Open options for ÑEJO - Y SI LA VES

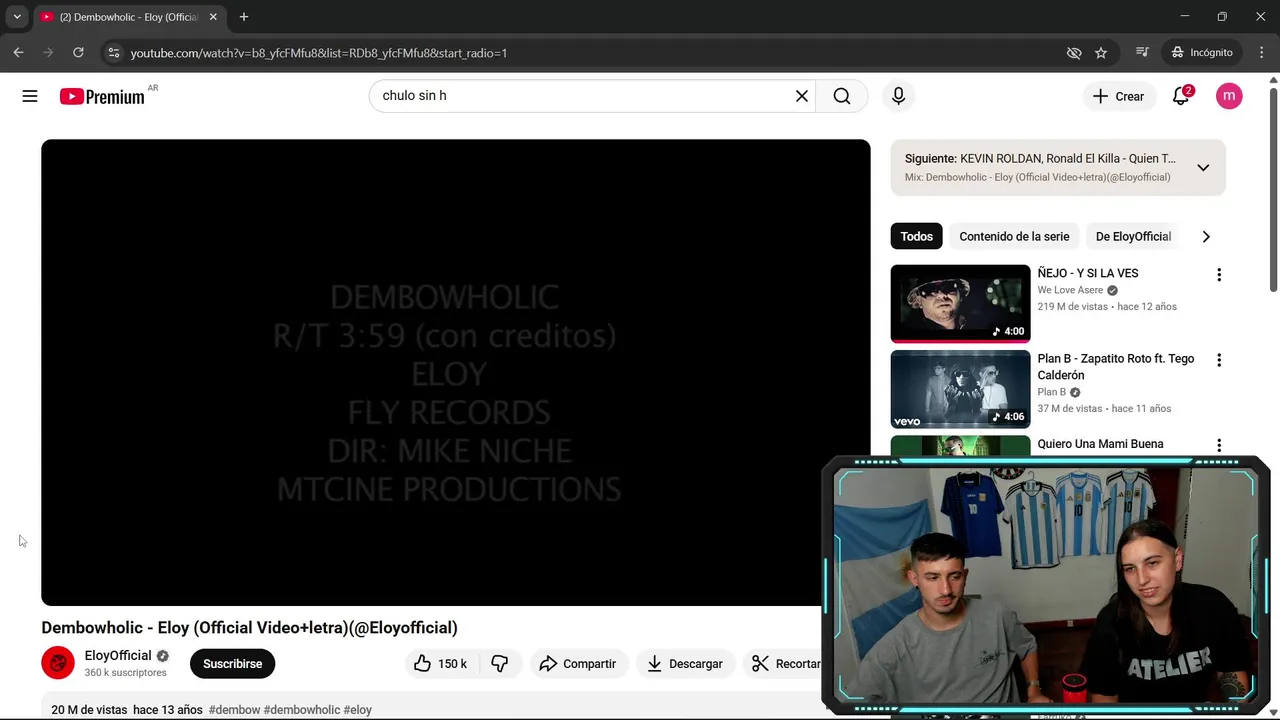point(1218,274)
